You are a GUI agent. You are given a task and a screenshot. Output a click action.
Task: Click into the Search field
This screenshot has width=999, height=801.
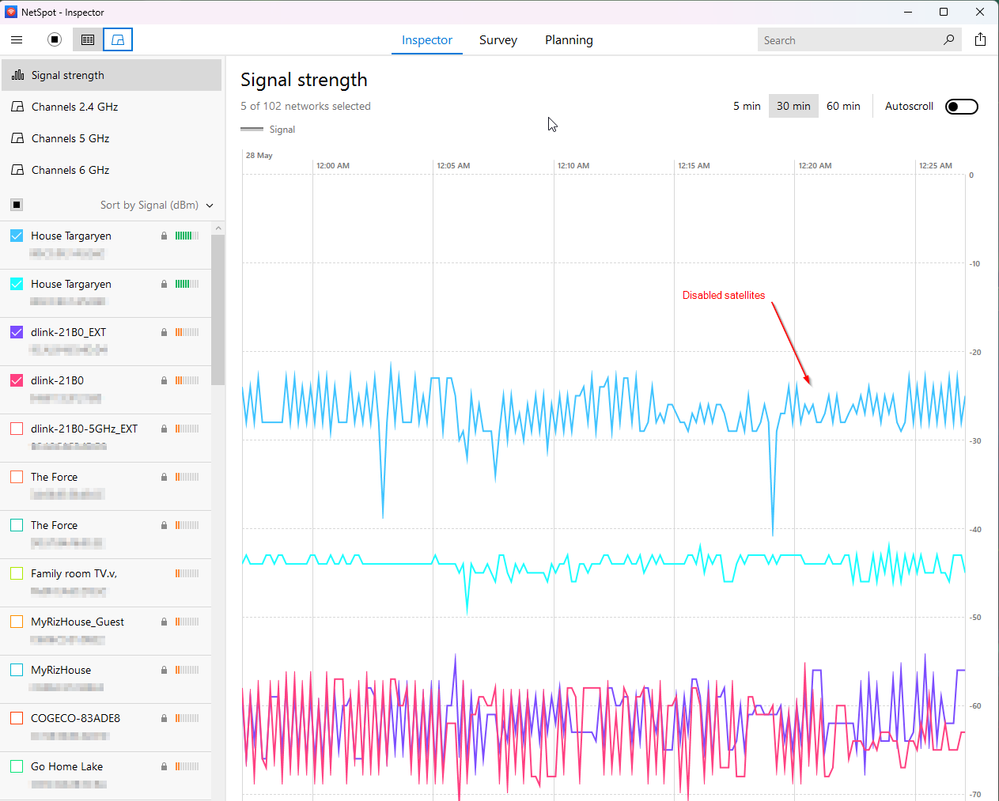(847, 40)
